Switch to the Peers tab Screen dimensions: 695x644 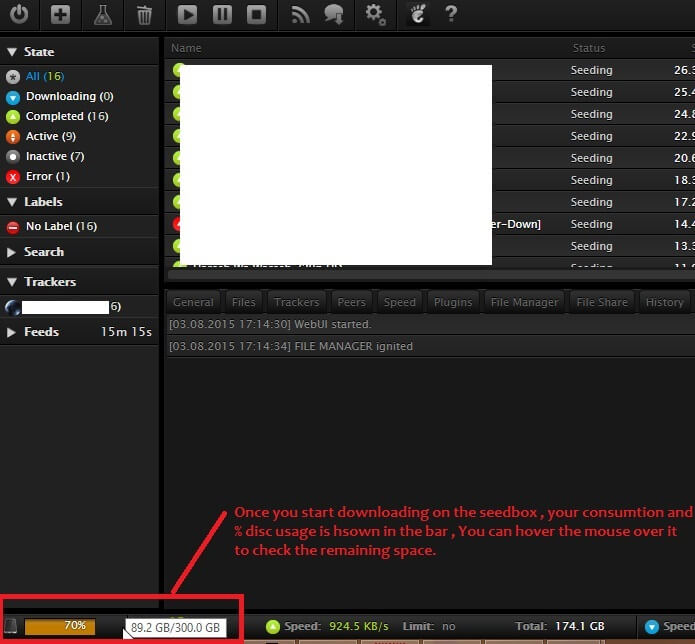pyautogui.click(x=351, y=302)
